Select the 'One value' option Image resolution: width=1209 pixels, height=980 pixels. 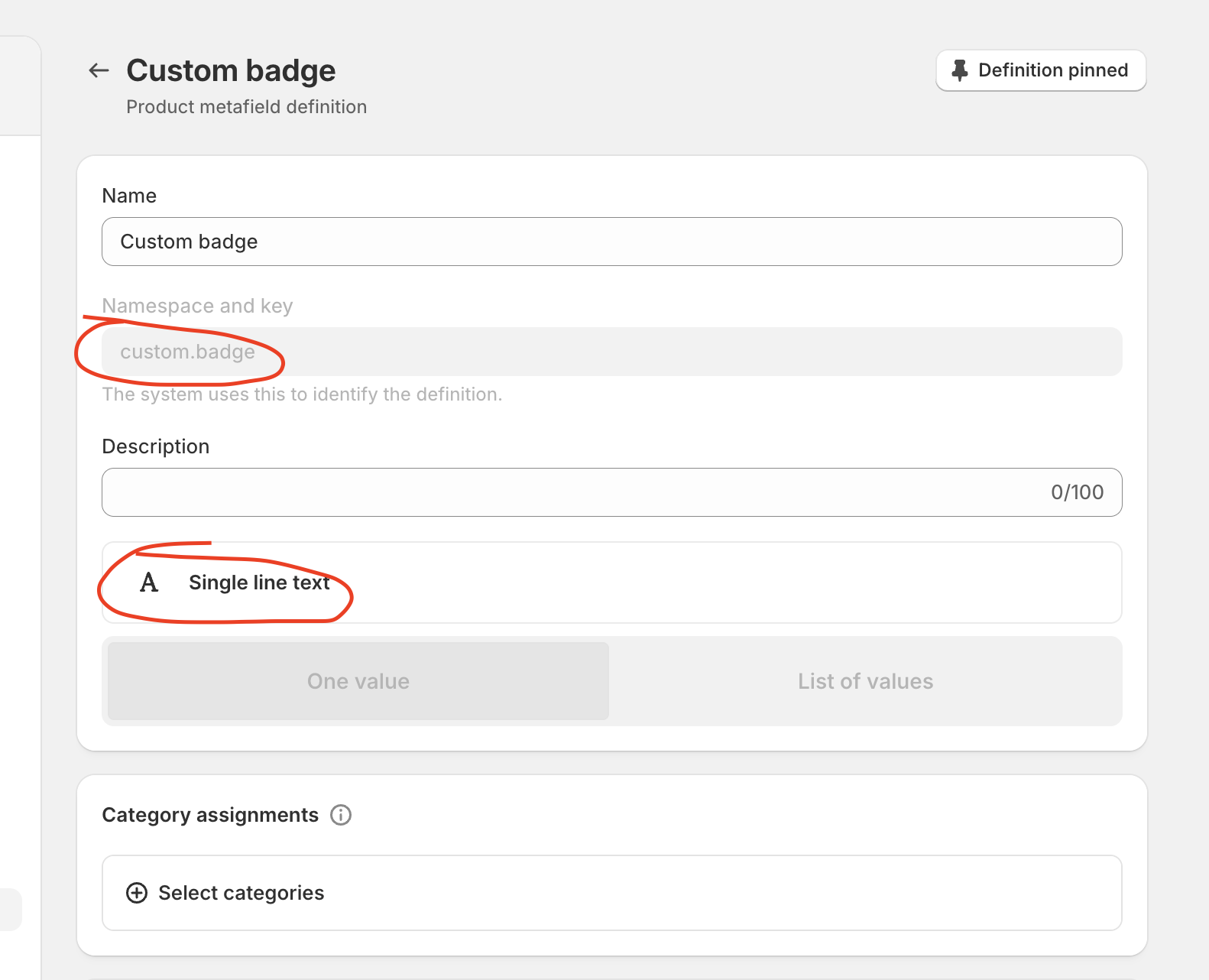pyautogui.click(x=358, y=681)
